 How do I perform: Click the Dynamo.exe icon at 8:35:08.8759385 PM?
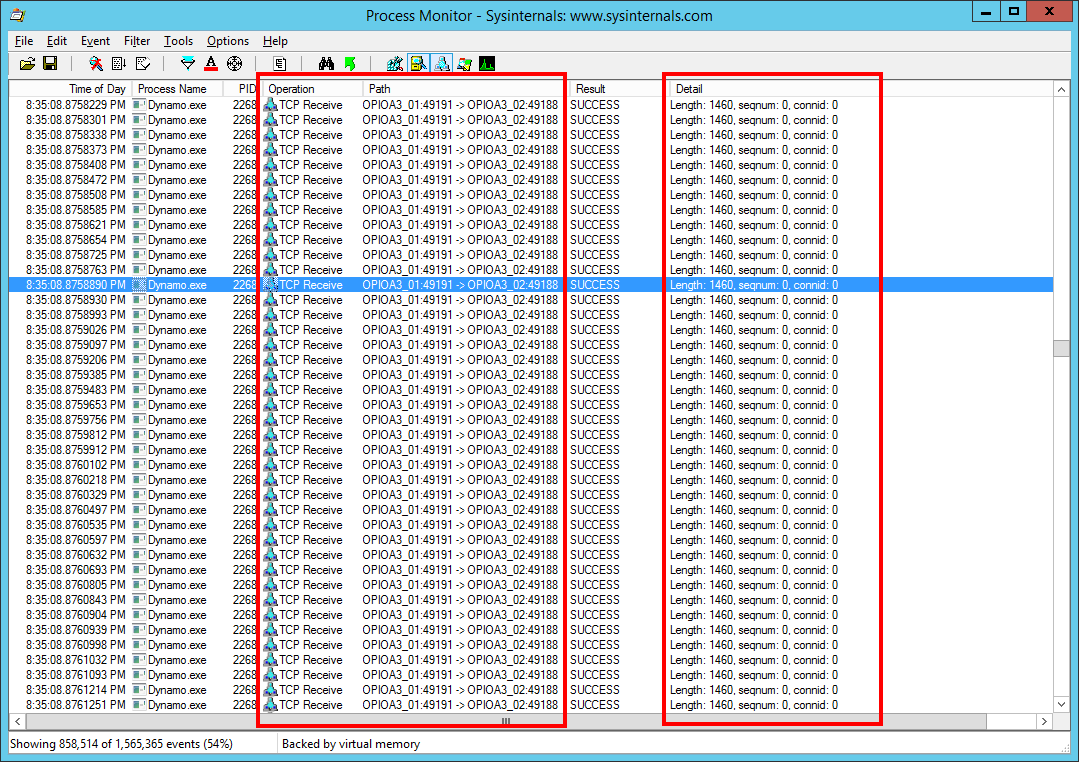139,374
